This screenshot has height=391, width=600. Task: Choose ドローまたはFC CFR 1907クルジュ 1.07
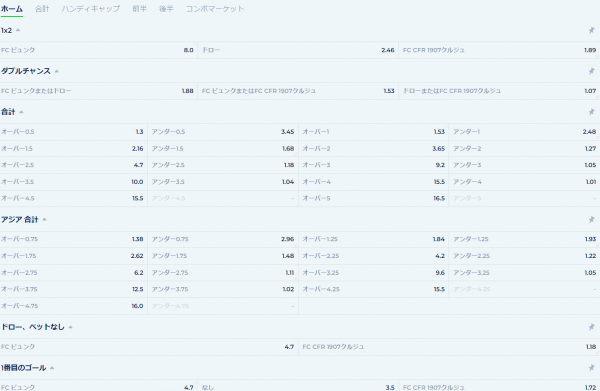(499, 91)
